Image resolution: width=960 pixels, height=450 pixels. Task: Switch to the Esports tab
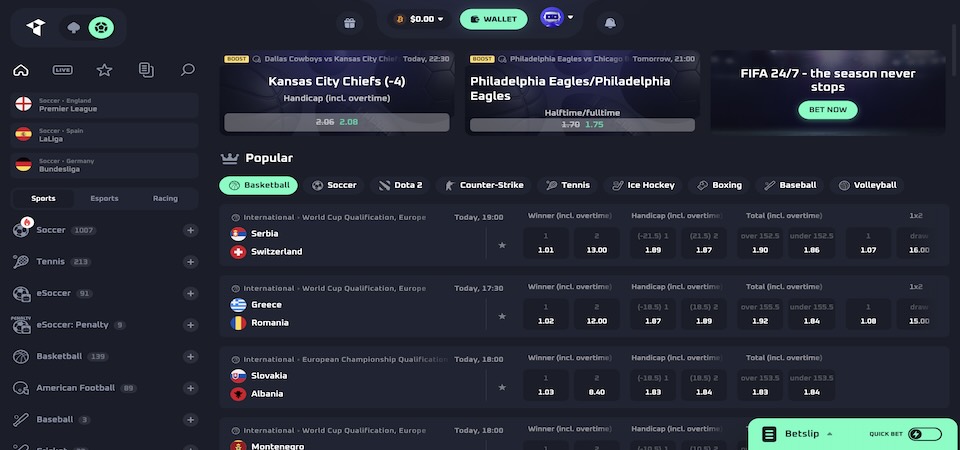click(x=104, y=198)
